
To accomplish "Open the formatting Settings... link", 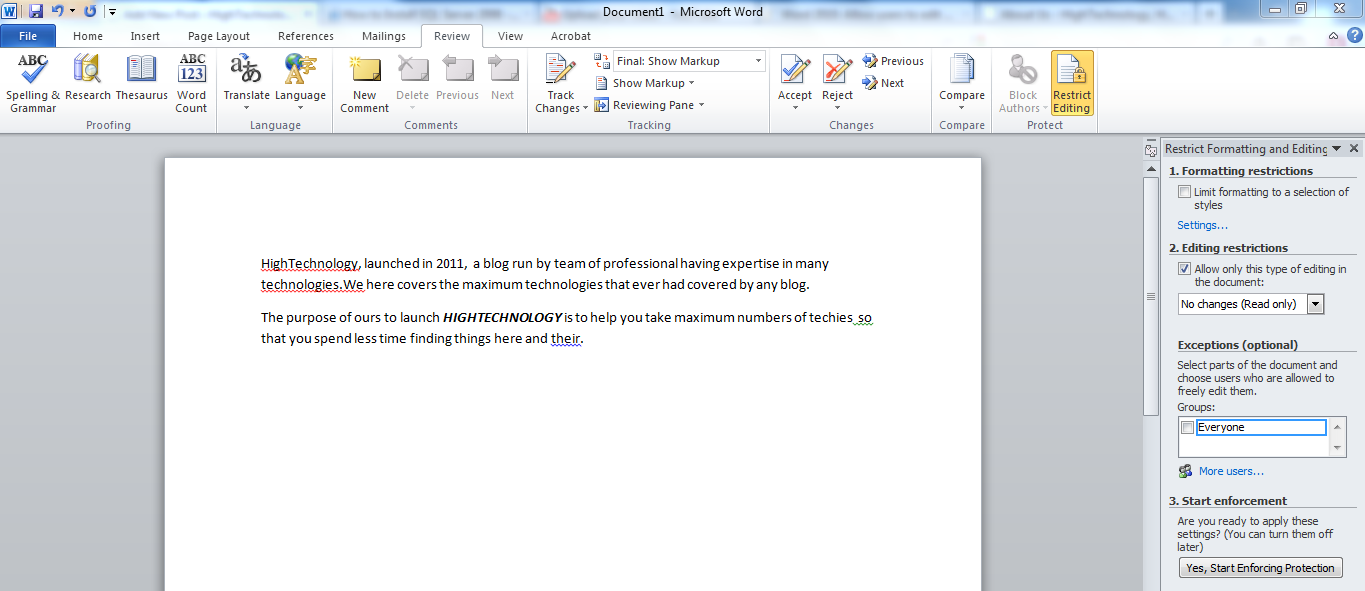I will pyautogui.click(x=1202, y=225).
